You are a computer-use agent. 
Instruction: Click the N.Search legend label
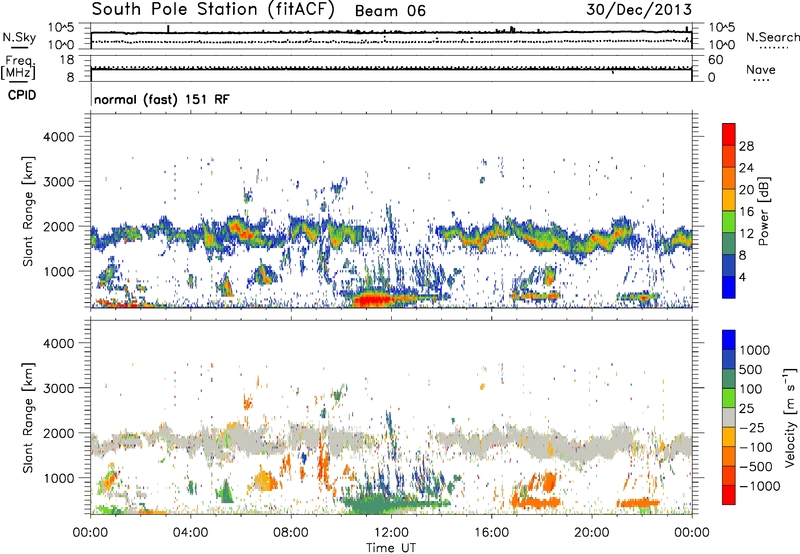click(772, 37)
